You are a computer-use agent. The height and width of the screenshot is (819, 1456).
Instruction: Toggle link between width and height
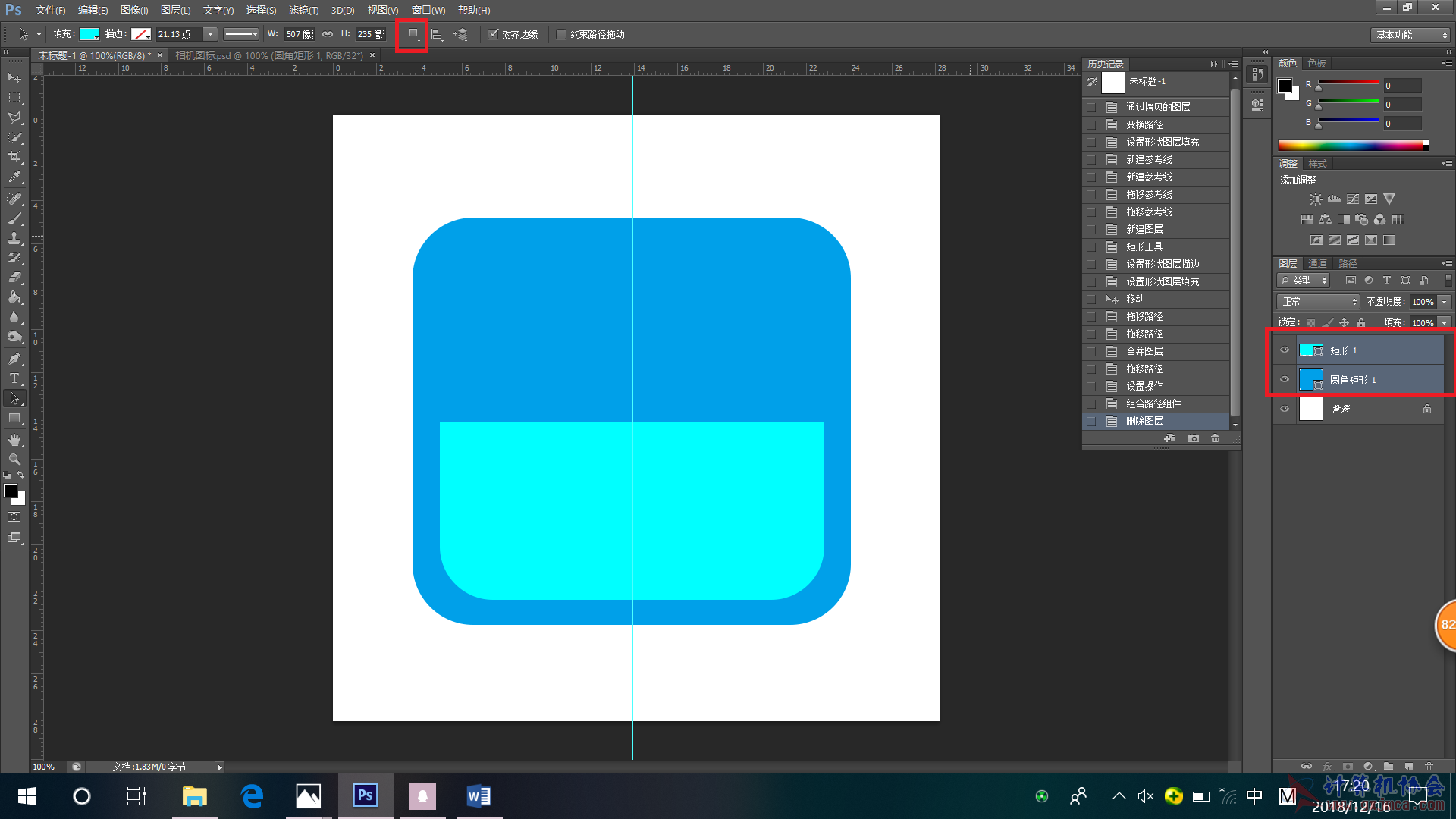[328, 34]
